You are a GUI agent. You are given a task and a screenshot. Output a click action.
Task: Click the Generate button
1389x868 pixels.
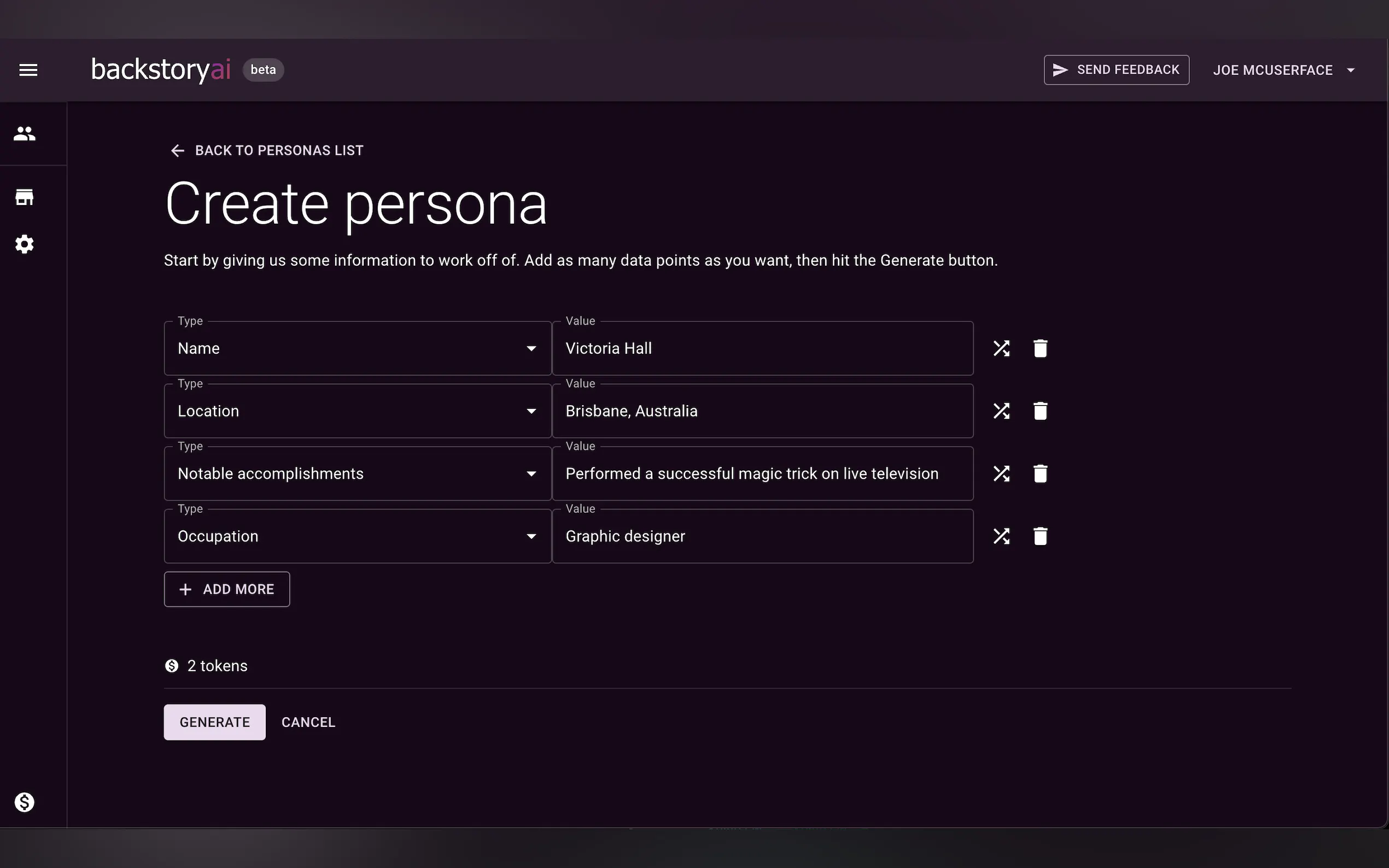214,722
